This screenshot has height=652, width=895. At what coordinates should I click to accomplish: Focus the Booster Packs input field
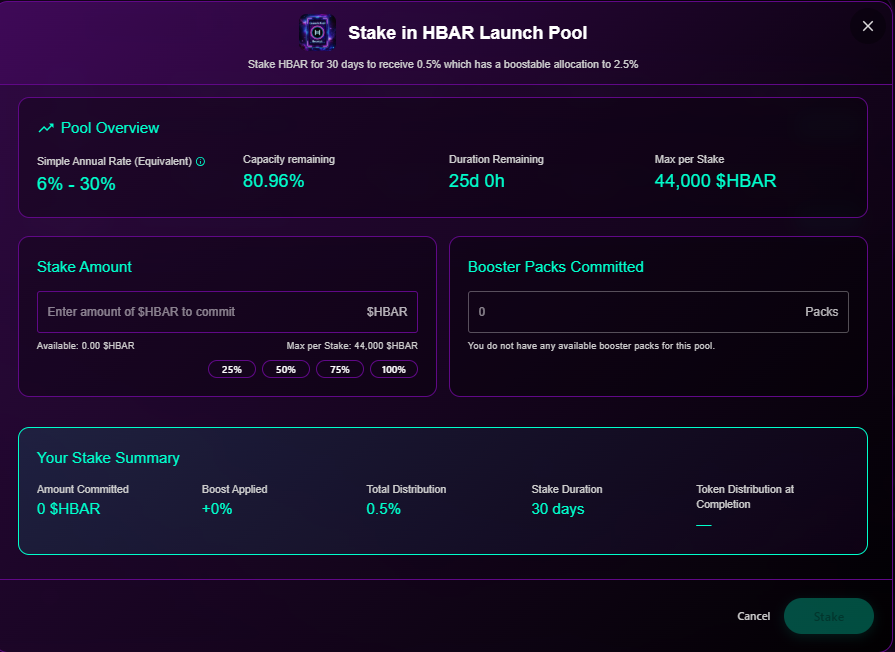(x=658, y=312)
